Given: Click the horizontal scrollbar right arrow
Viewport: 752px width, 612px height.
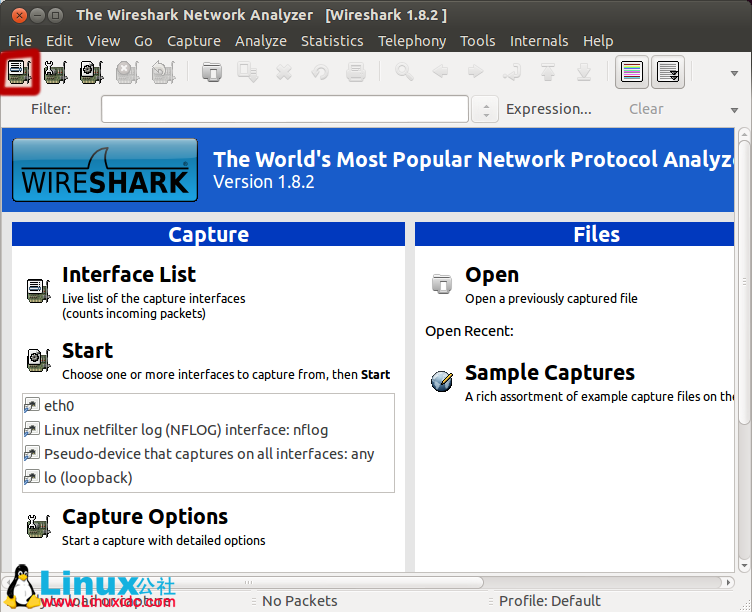Looking at the screenshot, I should 728,582.
